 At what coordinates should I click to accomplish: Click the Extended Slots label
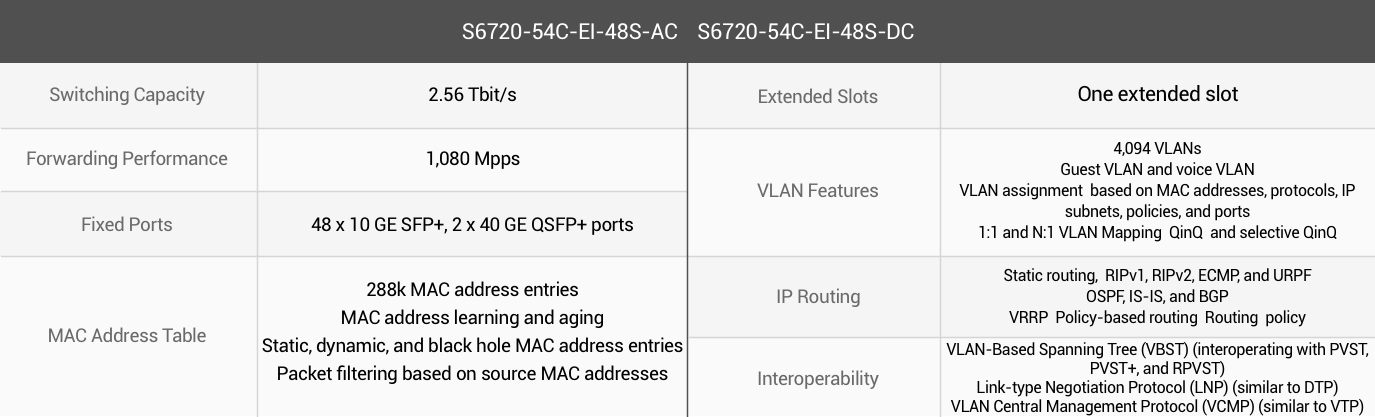(817, 97)
